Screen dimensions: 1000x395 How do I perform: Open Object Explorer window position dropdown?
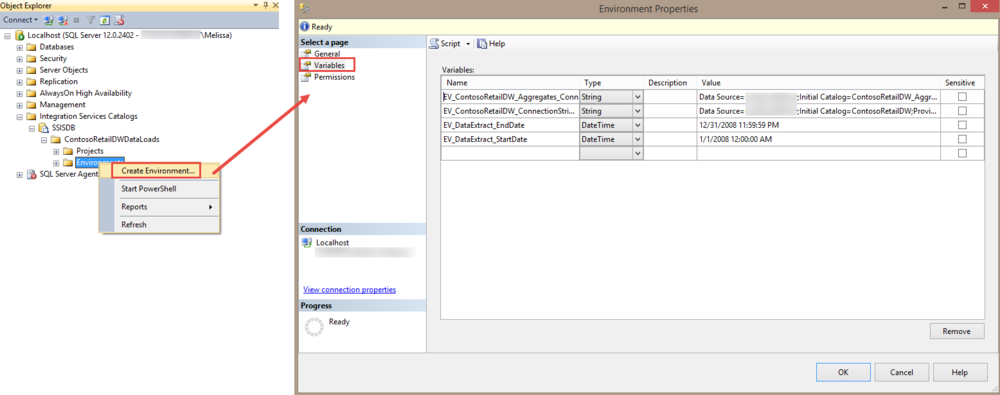tap(256, 5)
